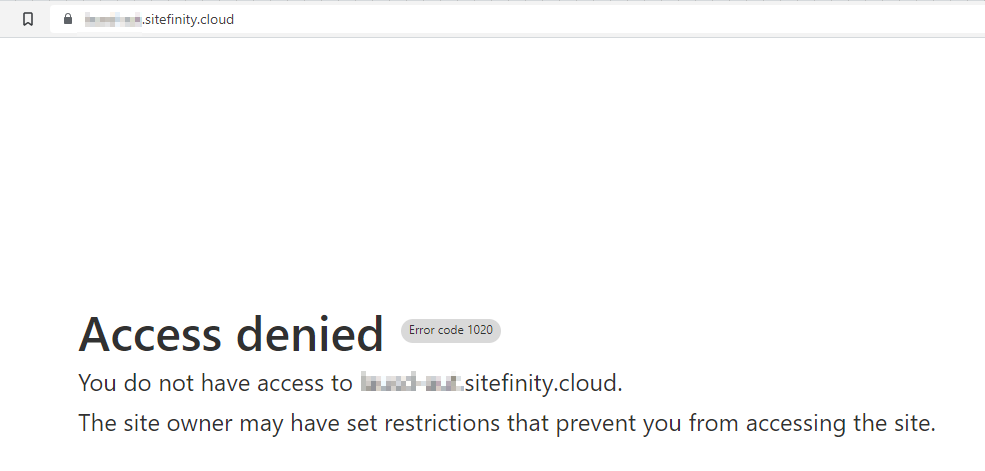Click the "Error code 1020" badge

pyautogui.click(x=451, y=330)
